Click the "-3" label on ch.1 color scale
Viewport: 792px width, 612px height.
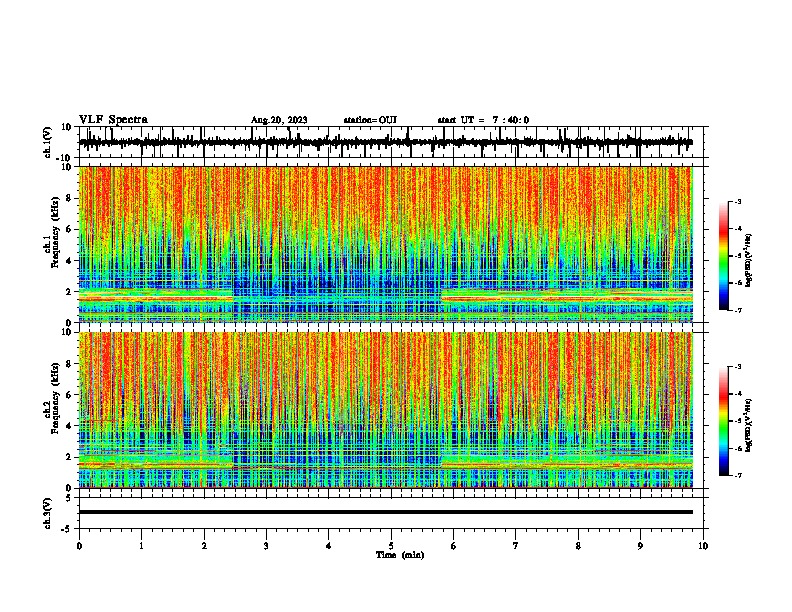[x=738, y=201]
